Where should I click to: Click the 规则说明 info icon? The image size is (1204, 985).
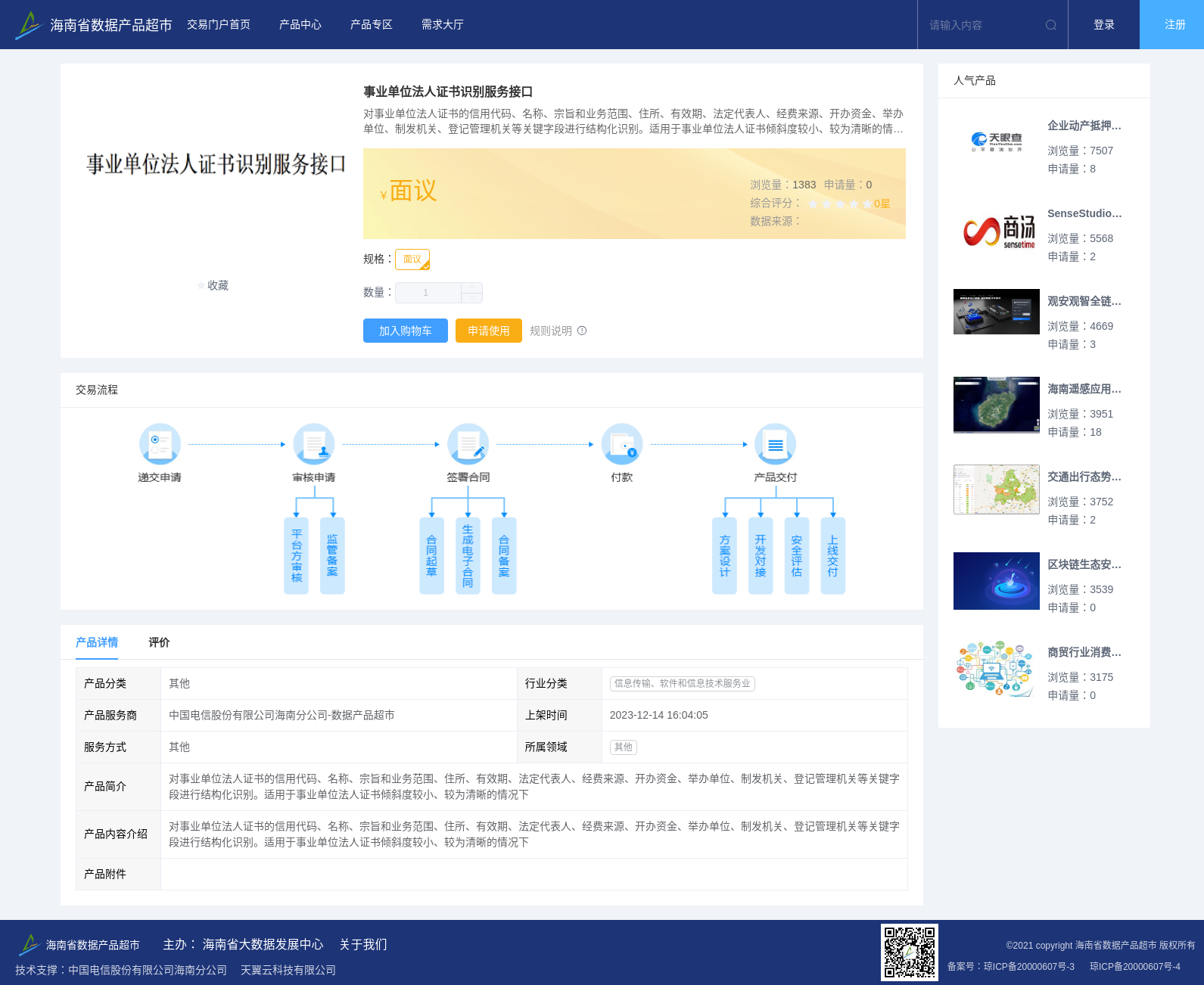582,331
